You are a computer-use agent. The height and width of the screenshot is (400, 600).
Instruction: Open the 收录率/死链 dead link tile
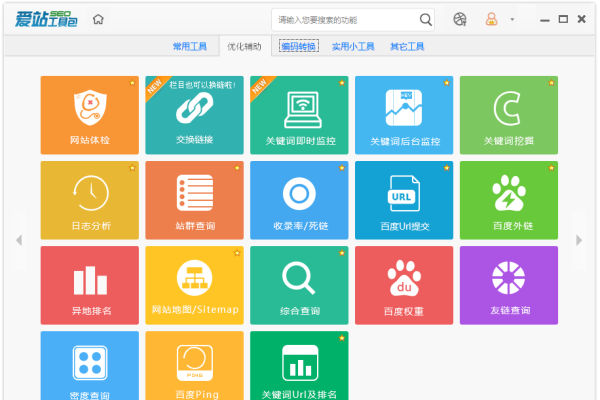(299, 200)
